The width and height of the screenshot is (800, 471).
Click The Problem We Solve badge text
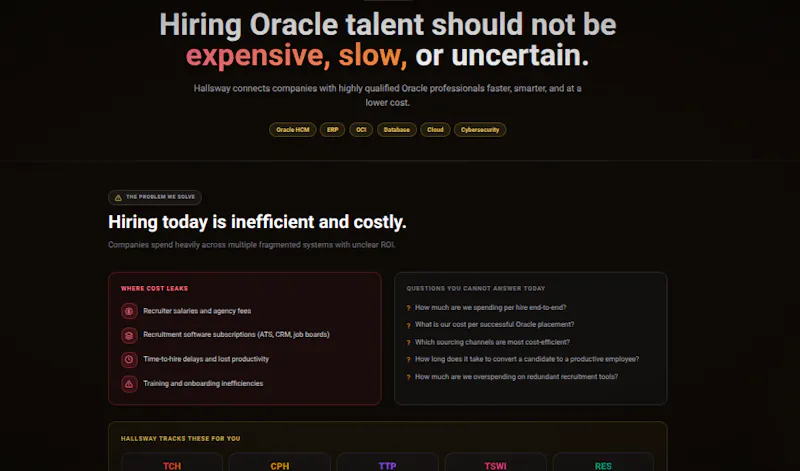click(x=160, y=197)
